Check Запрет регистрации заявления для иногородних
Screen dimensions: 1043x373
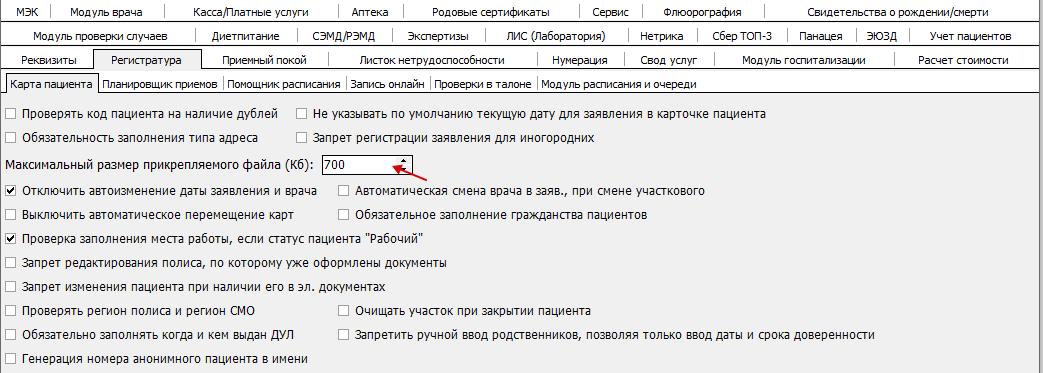click(x=301, y=138)
